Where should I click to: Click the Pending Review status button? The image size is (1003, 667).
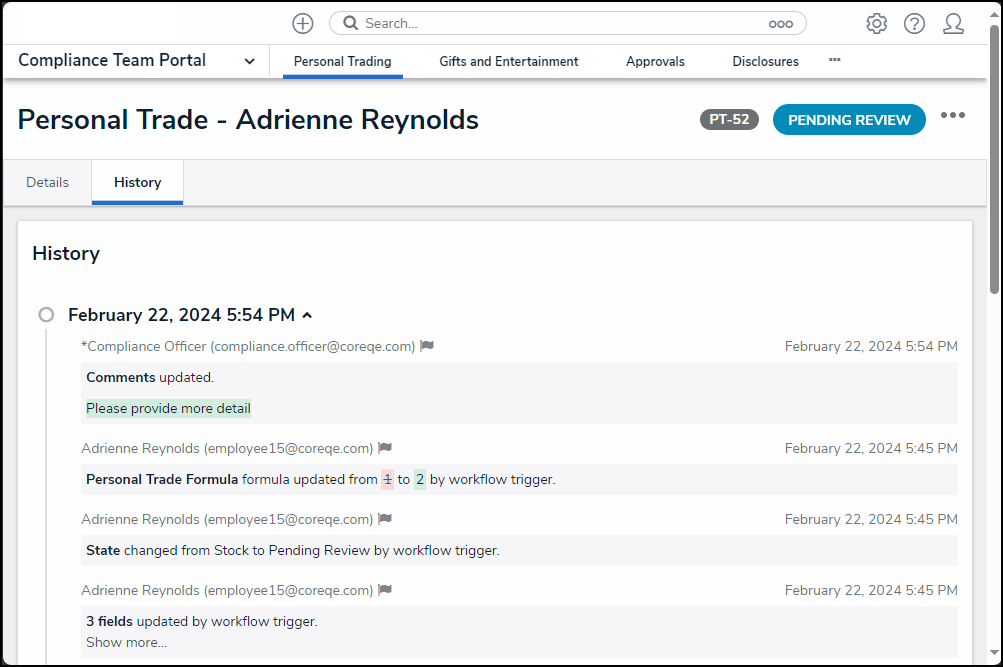tap(849, 120)
